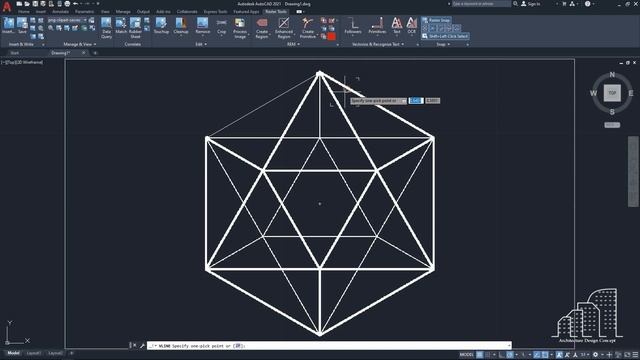Image resolution: width=640 pixels, height=360 pixels.
Task: Click the Plot printer icon in quick access toolbar
Action: (x=67, y=4)
